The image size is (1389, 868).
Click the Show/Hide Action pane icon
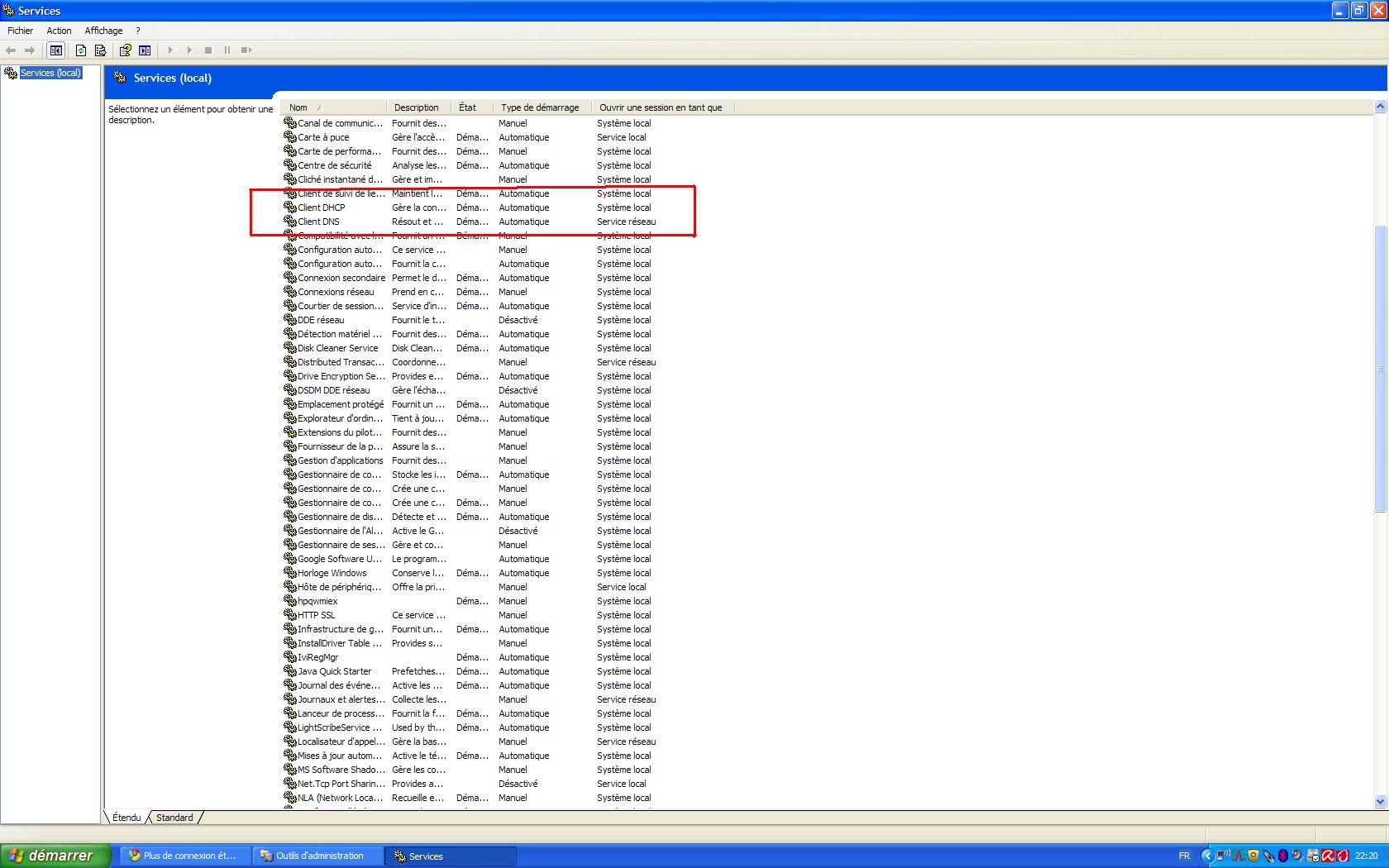tap(145, 50)
